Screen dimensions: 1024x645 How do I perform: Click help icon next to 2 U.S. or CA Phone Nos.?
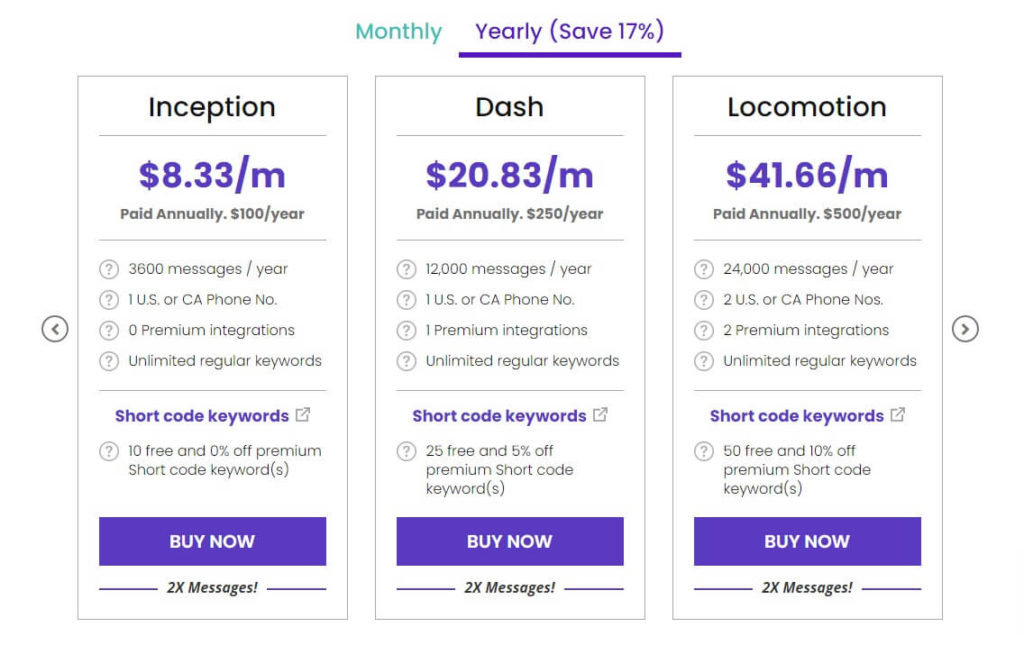click(704, 300)
